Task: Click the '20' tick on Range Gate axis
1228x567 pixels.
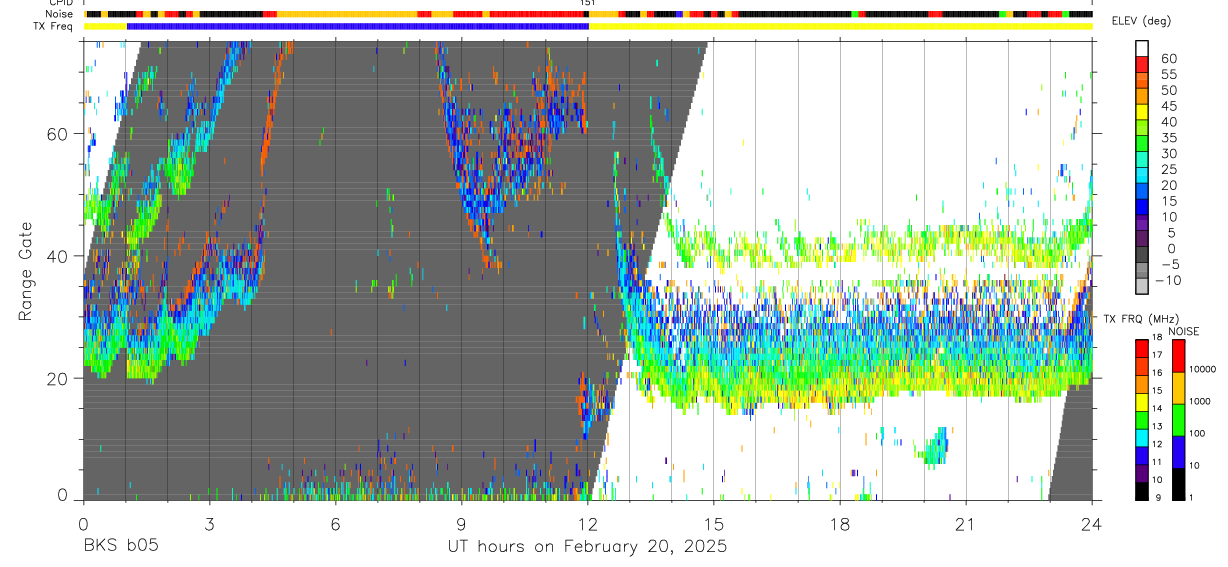Action: coord(58,378)
